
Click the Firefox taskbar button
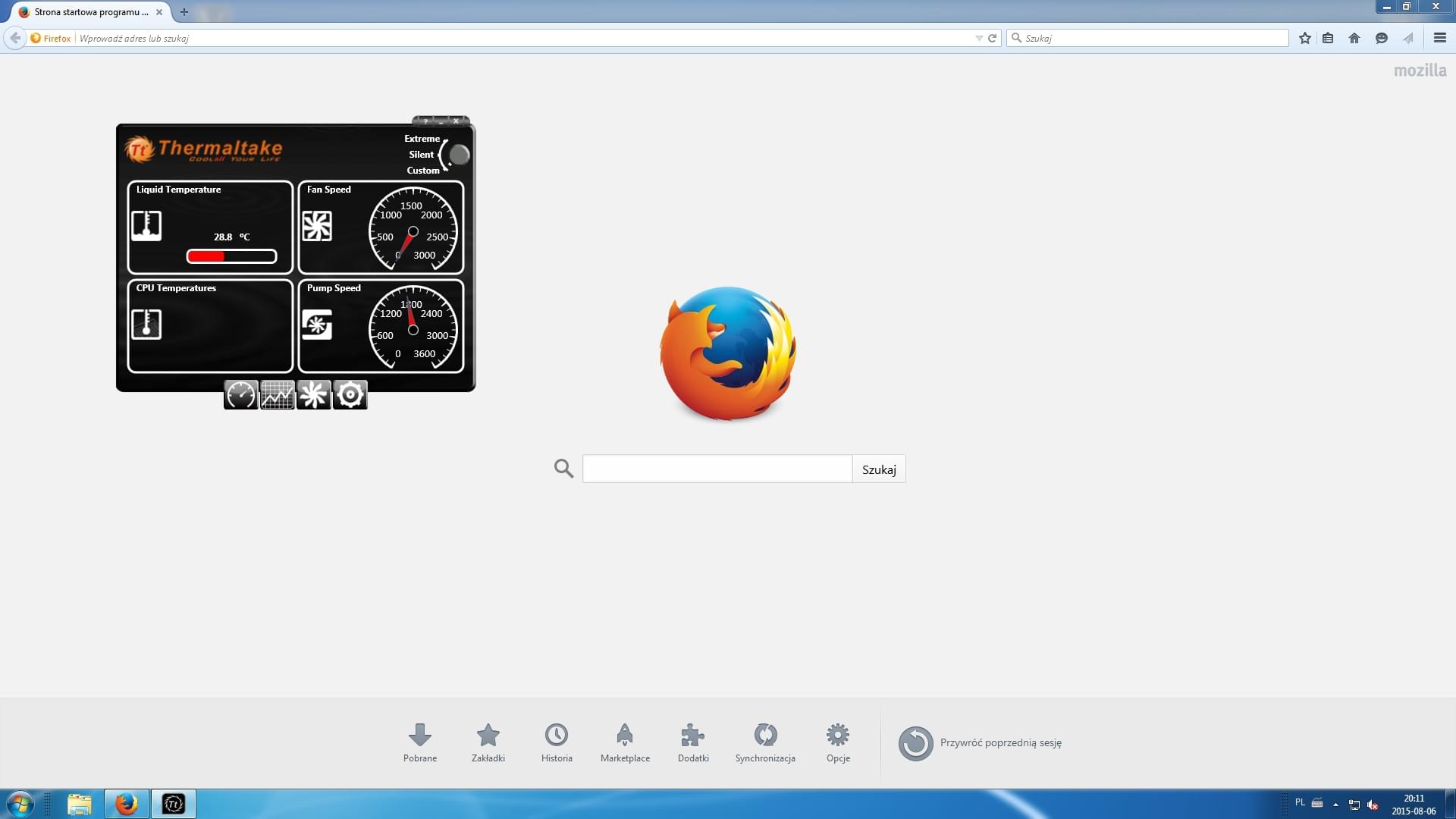coord(127,804)
